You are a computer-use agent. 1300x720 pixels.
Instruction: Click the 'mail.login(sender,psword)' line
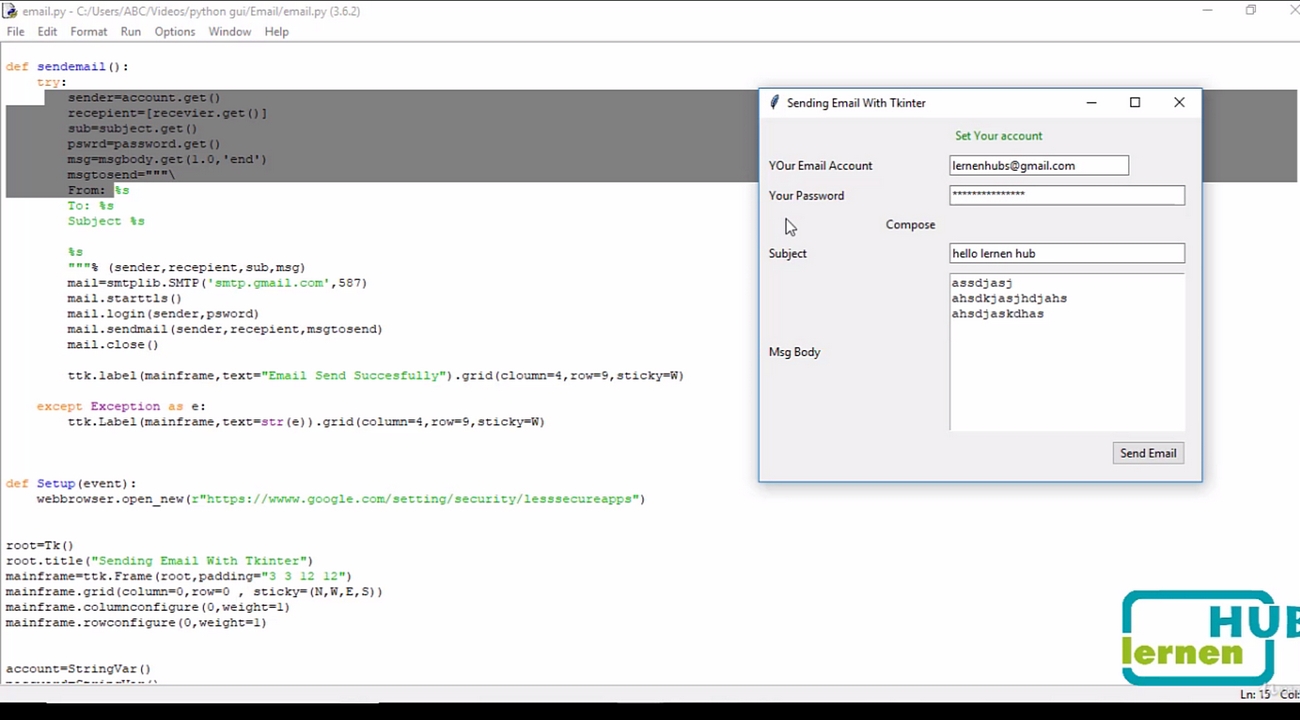point(163,314)
